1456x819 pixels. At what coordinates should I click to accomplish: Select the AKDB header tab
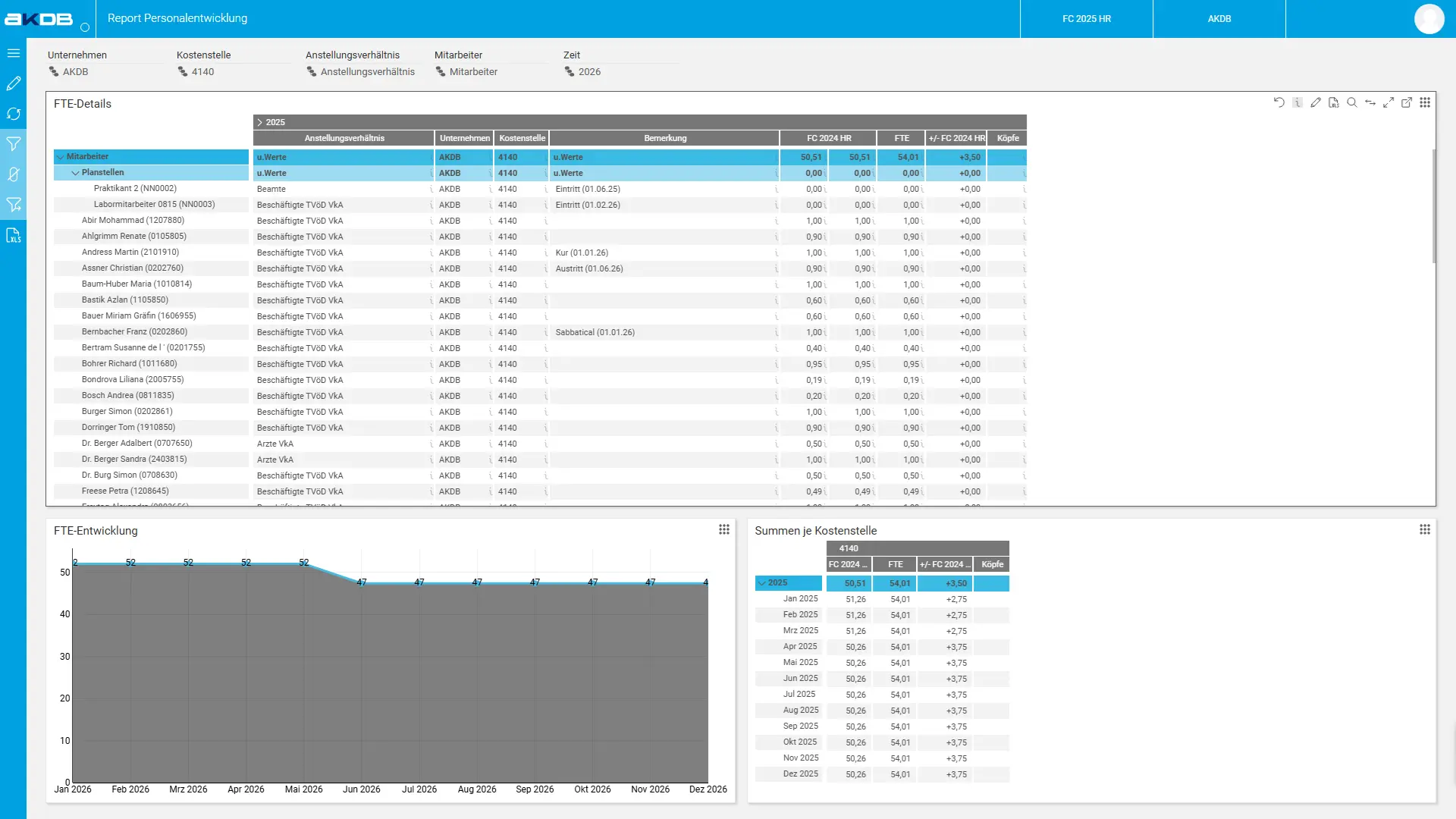click(x=1219, y=19)
